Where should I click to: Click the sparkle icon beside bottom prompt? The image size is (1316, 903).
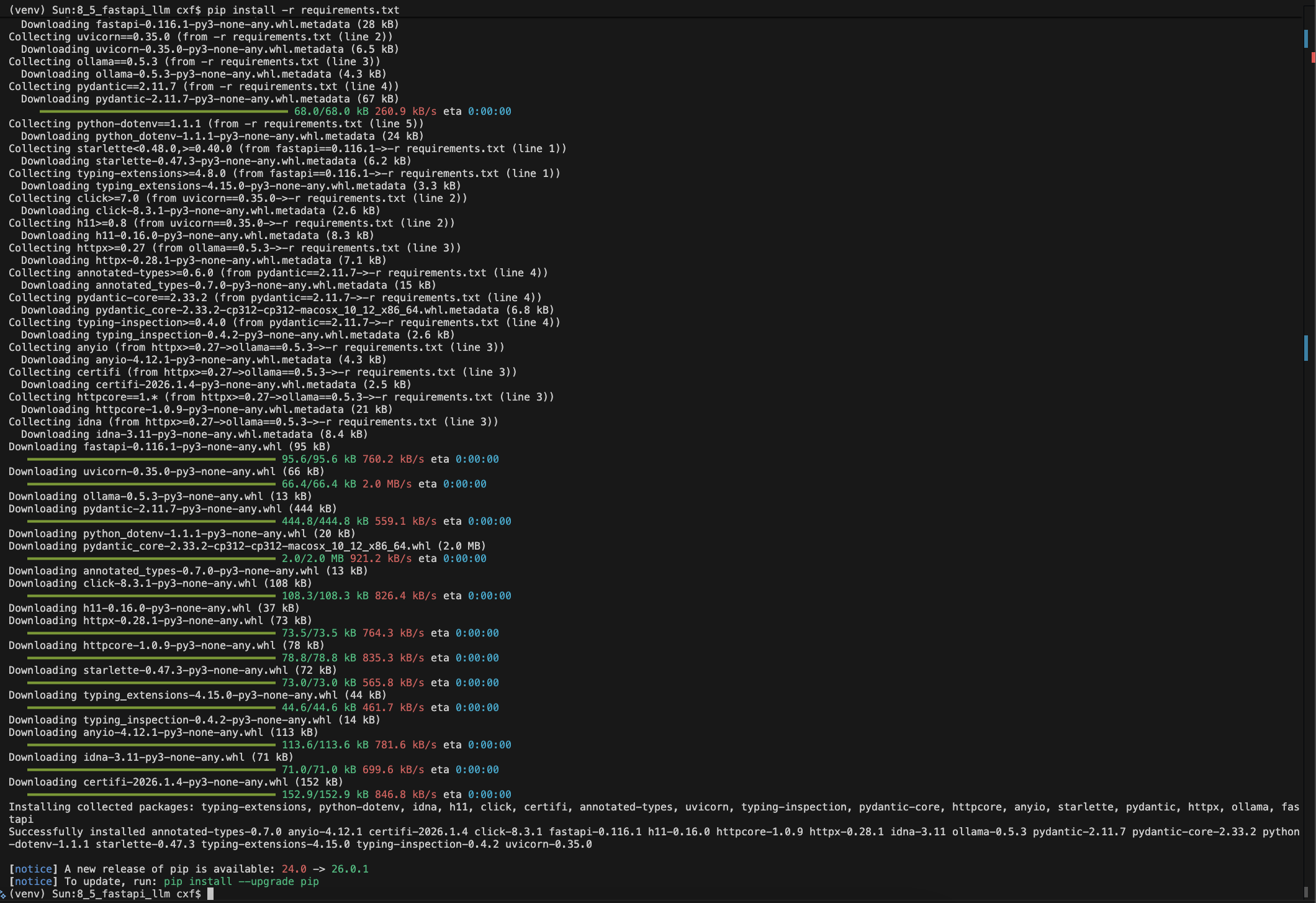pos(3,895)
